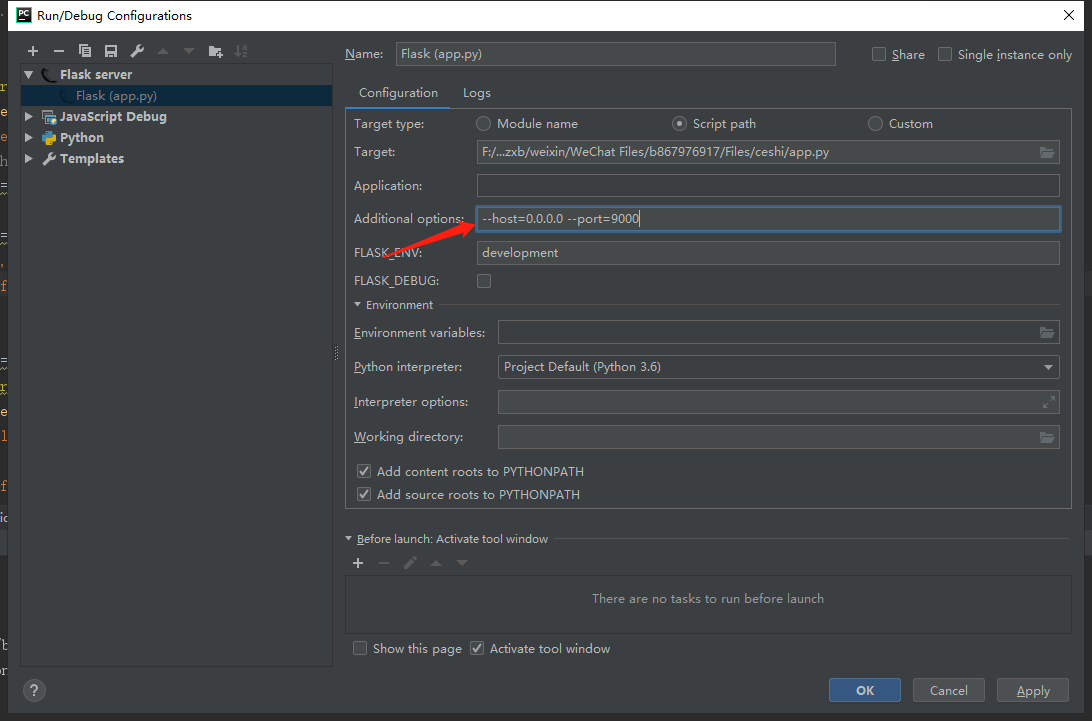
Task: Click the help question mark icon
Action: (34, 690)
